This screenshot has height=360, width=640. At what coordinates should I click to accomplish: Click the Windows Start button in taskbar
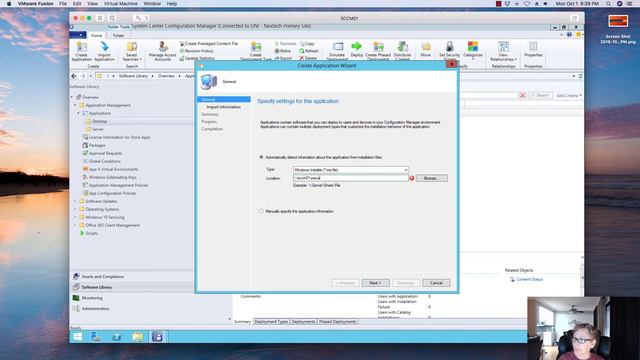[x=77, y=337]
